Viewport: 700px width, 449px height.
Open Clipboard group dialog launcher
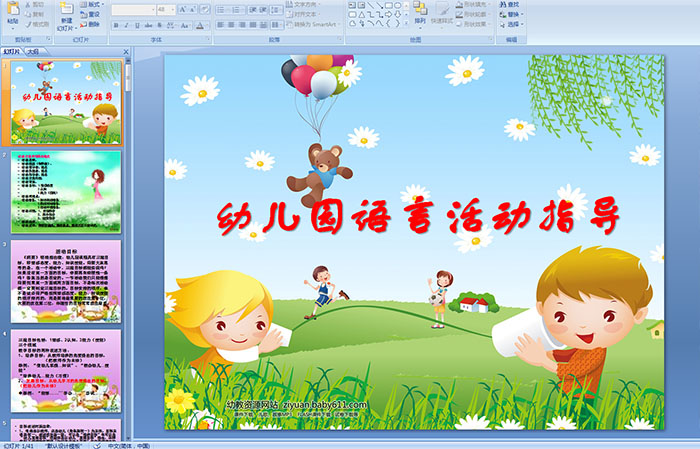click(49, 40)
